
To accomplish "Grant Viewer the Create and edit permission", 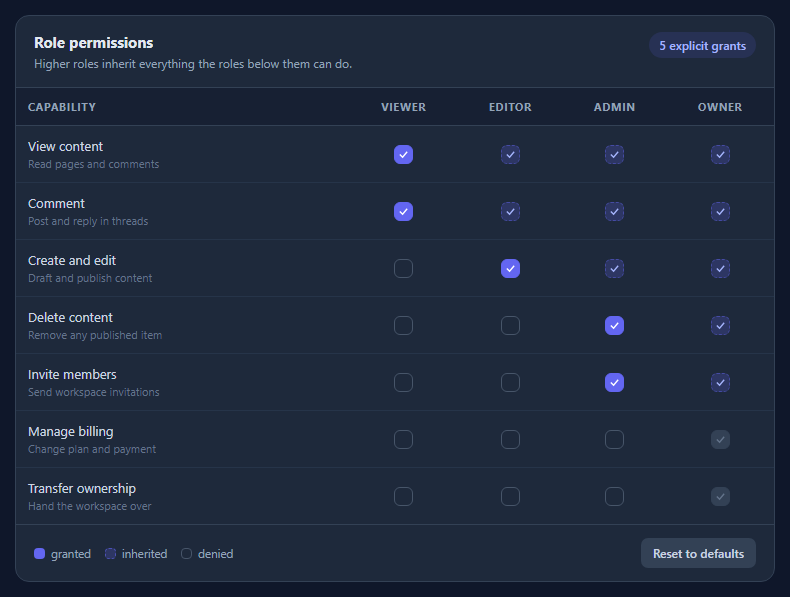I will tap(403, 269).
